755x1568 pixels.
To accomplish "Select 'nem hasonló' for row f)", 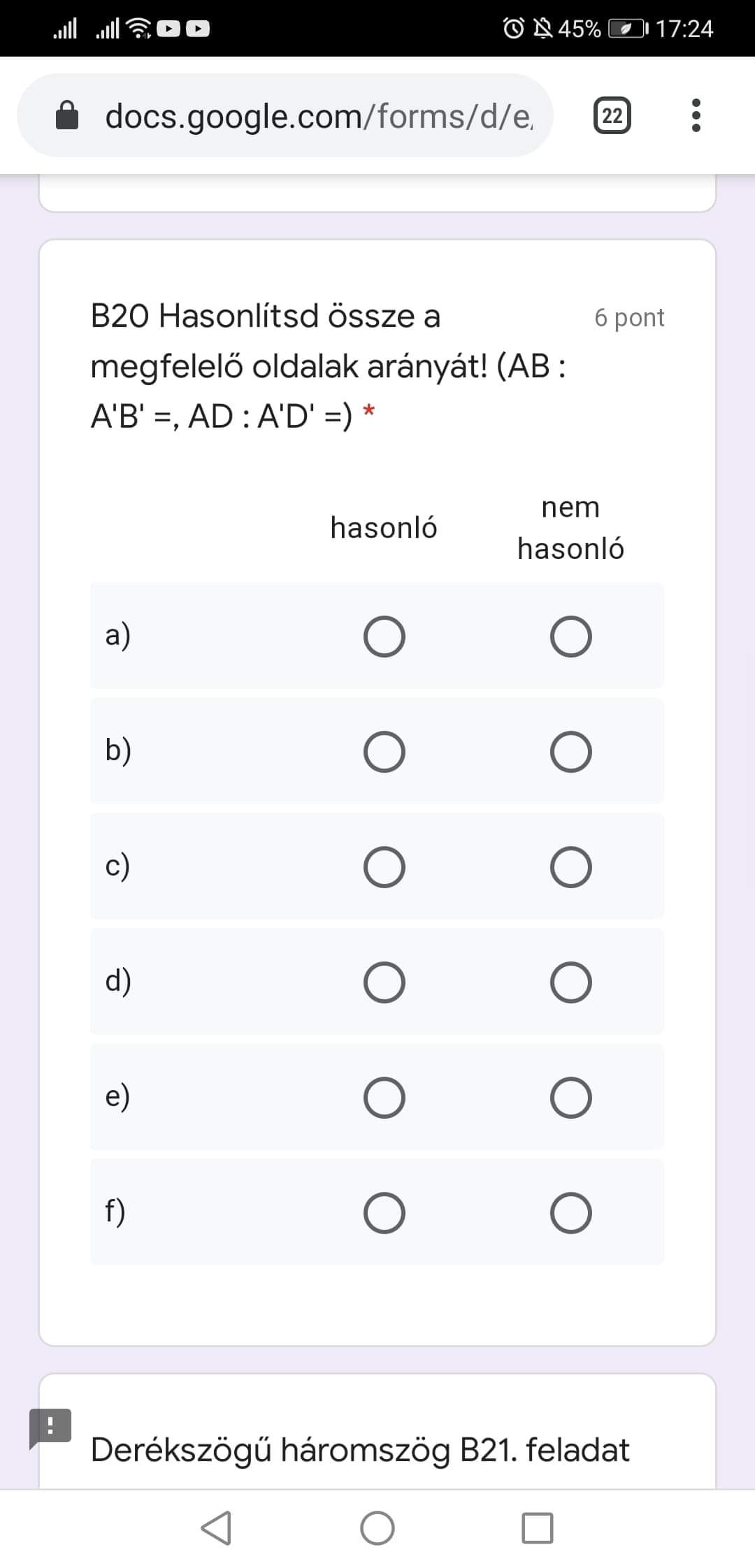I will 570,1213.
